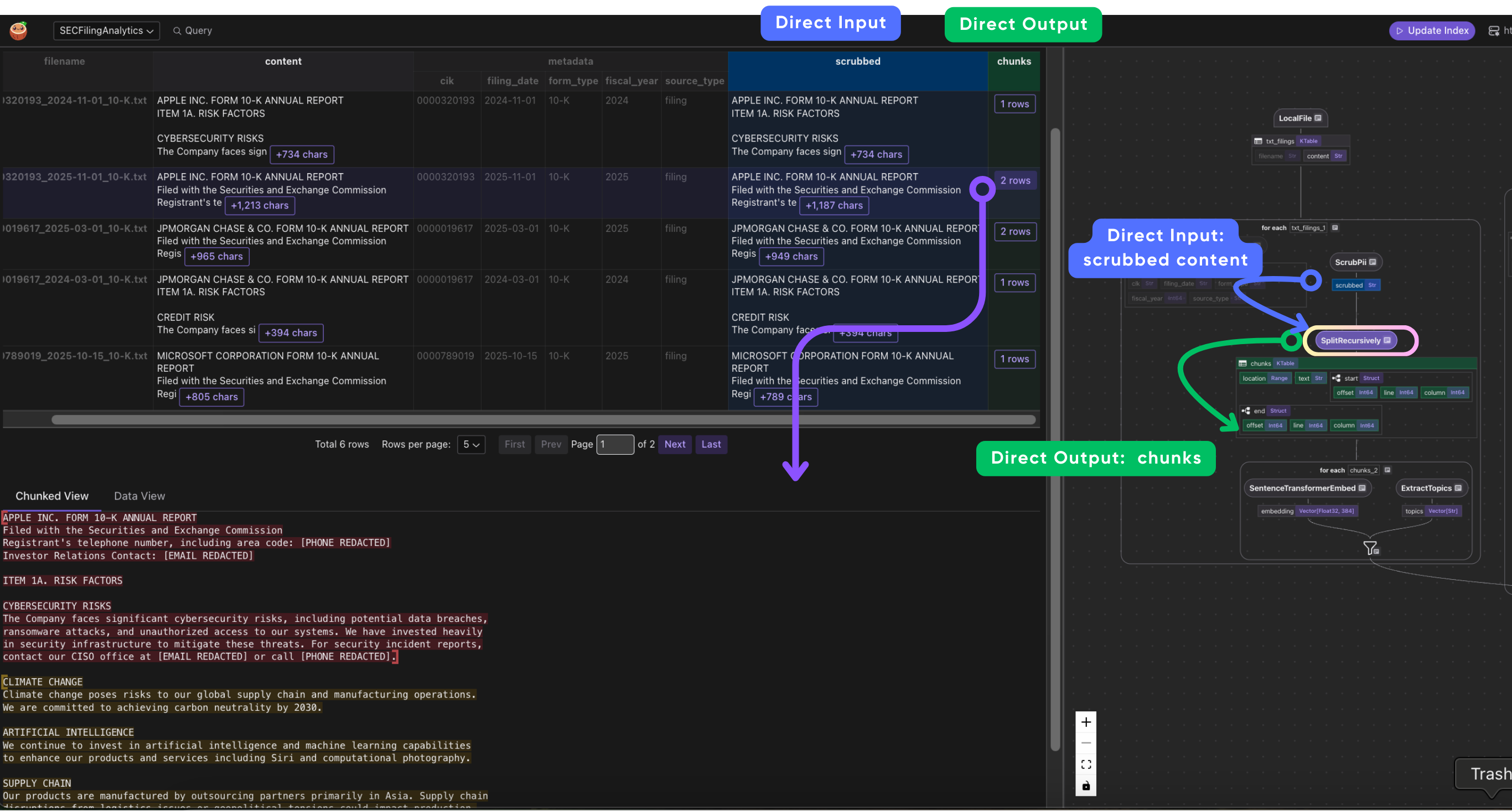Screen dimensions: 1512x811
Task: Select the SentenceTransformerEmbed node
Action: 1307,488
